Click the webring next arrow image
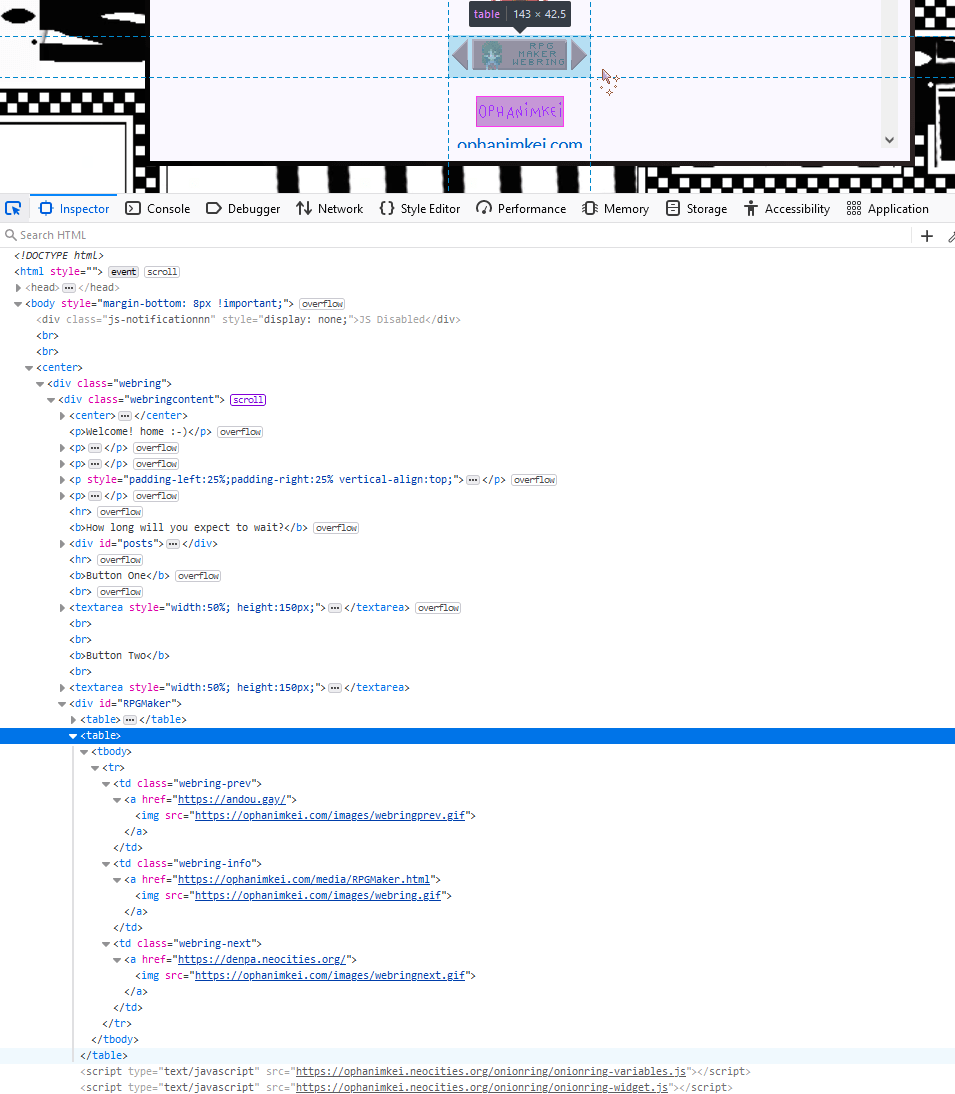 point(579,55)
